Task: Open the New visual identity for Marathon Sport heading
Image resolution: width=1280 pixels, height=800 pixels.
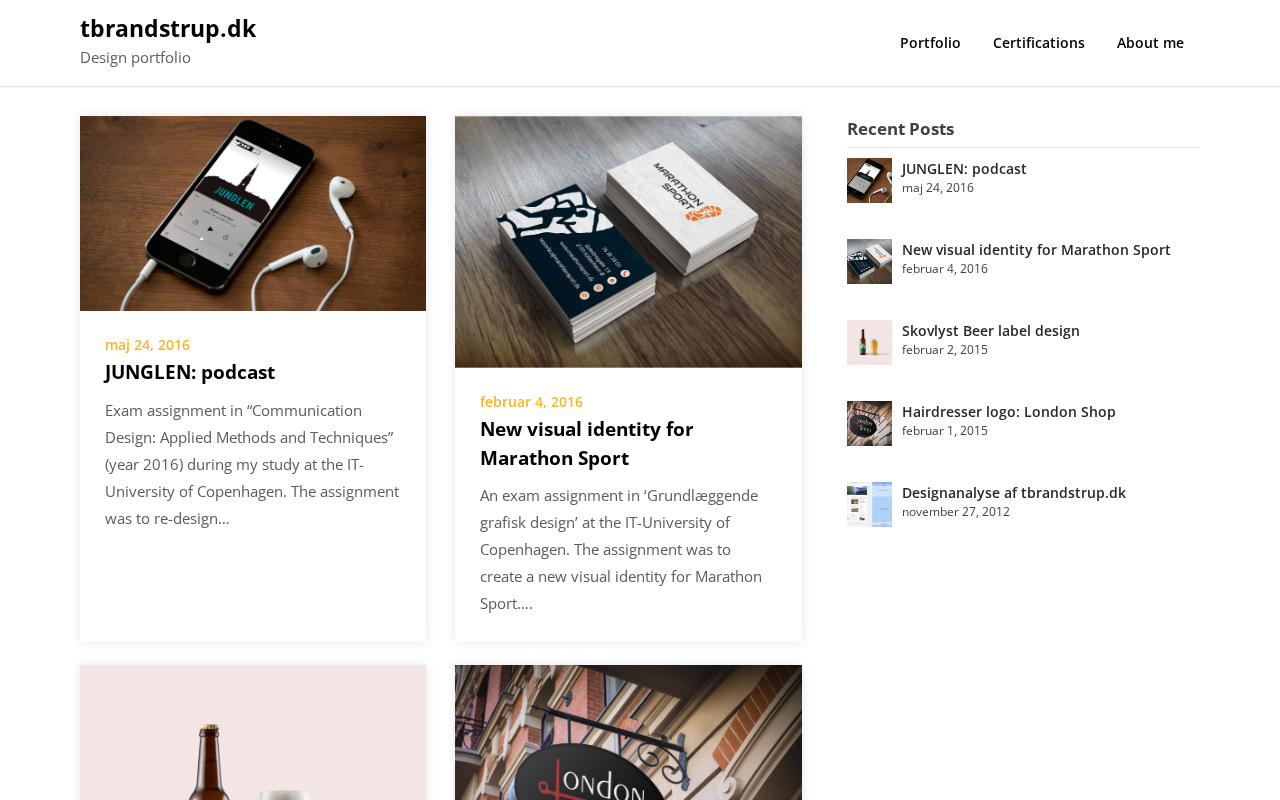Action: coord(587,443)
